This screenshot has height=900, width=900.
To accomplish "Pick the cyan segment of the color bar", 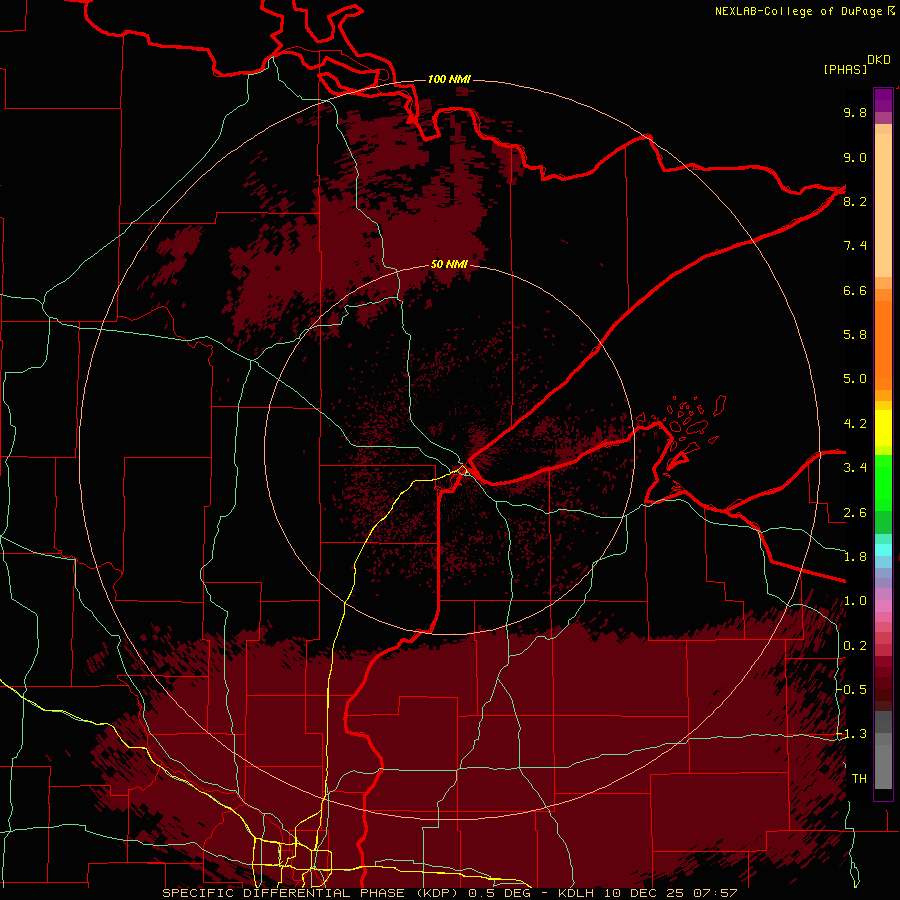I will (883, 550).
